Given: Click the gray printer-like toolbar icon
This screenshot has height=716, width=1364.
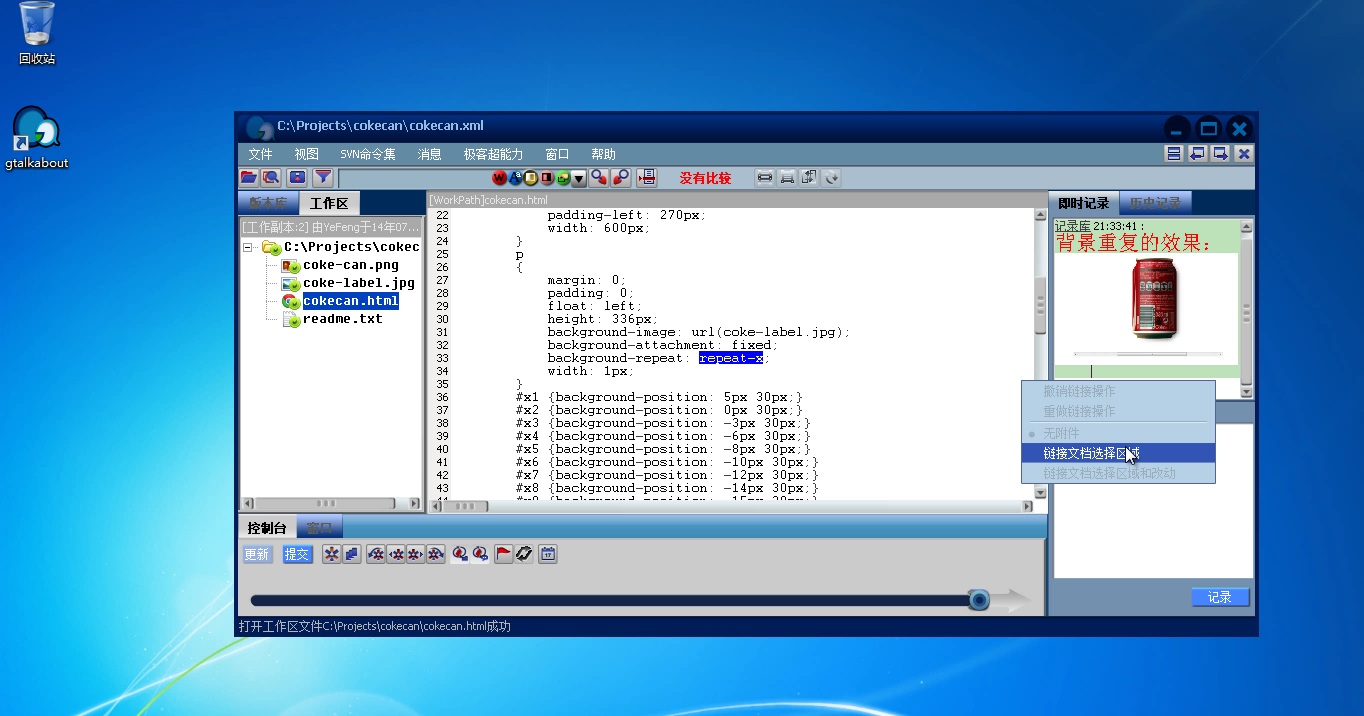Looking at the screenshot, I should click(788, 178).
